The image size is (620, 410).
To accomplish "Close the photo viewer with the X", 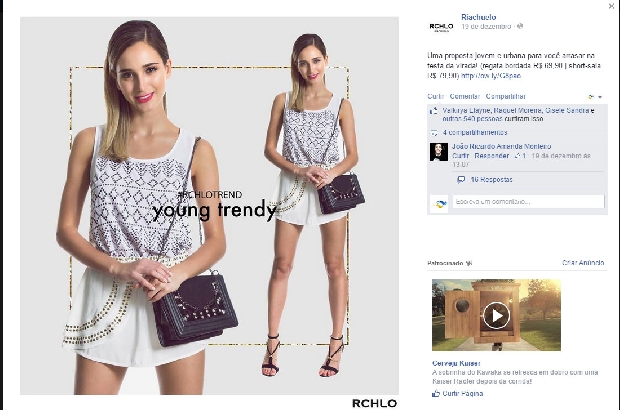I will pyautogui.click(x=611, y=6).
